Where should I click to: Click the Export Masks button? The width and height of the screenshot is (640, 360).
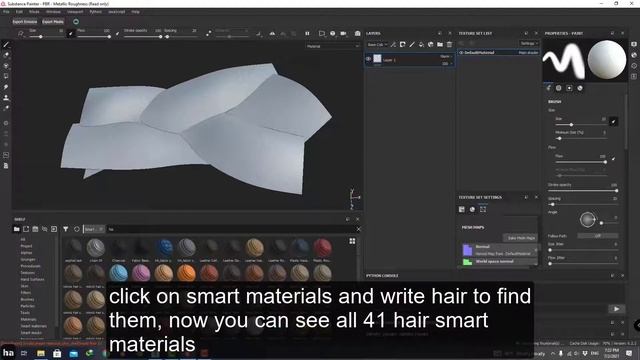pos(53,22)
